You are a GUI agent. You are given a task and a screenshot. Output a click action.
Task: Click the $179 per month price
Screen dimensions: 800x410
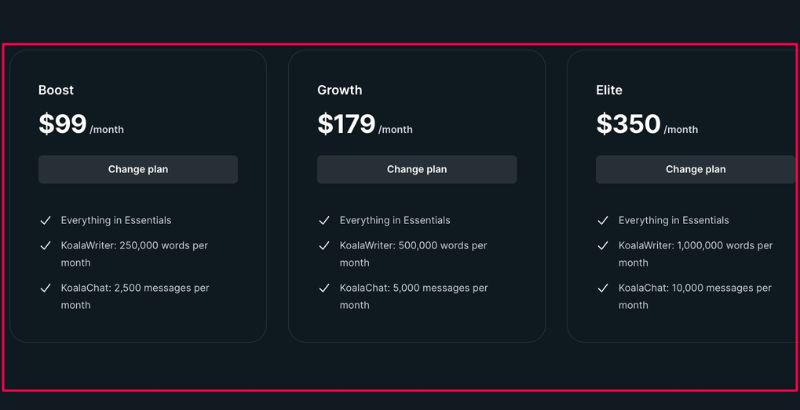[x=364, y=125]
